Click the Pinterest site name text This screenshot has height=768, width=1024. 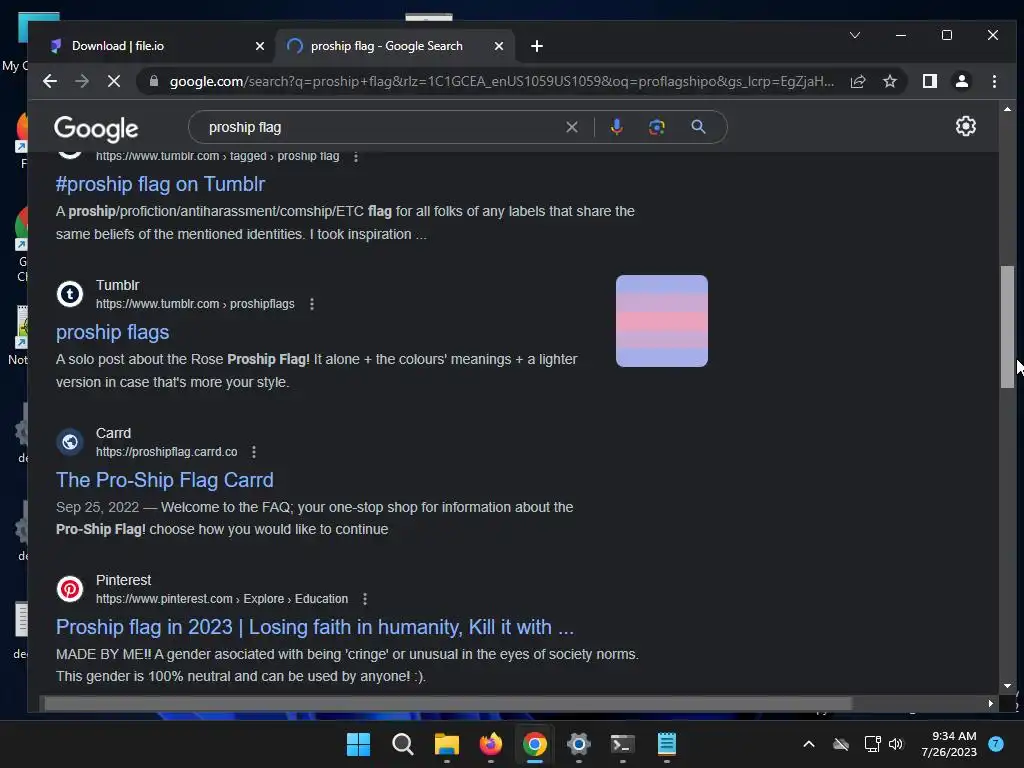click(x=123, y=580)
